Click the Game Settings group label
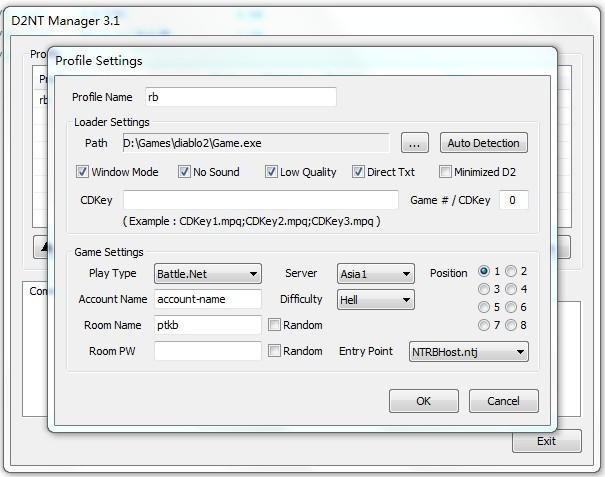This screenshot has height=477, width=605. pos(109,252)
